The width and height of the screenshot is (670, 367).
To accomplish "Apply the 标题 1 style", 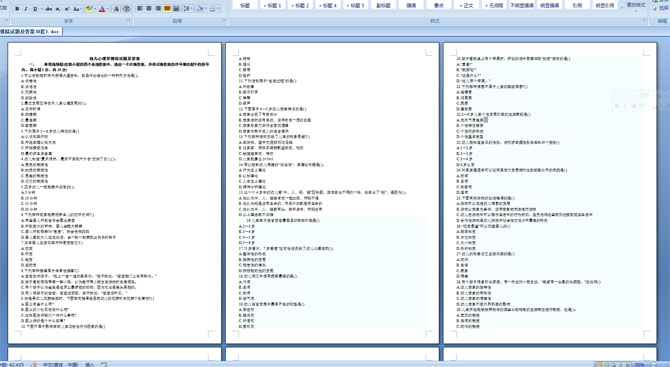I will pyautogui.click(x=273, y=5).
